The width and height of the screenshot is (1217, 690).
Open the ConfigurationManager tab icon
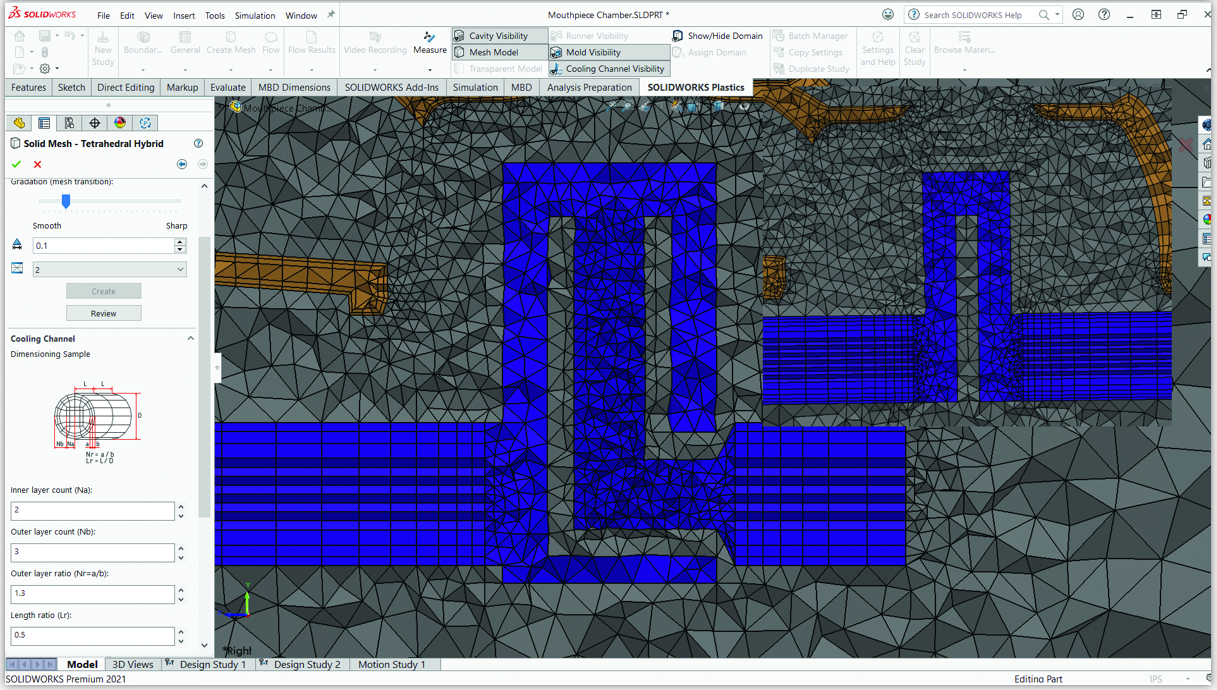pos(69,123)
